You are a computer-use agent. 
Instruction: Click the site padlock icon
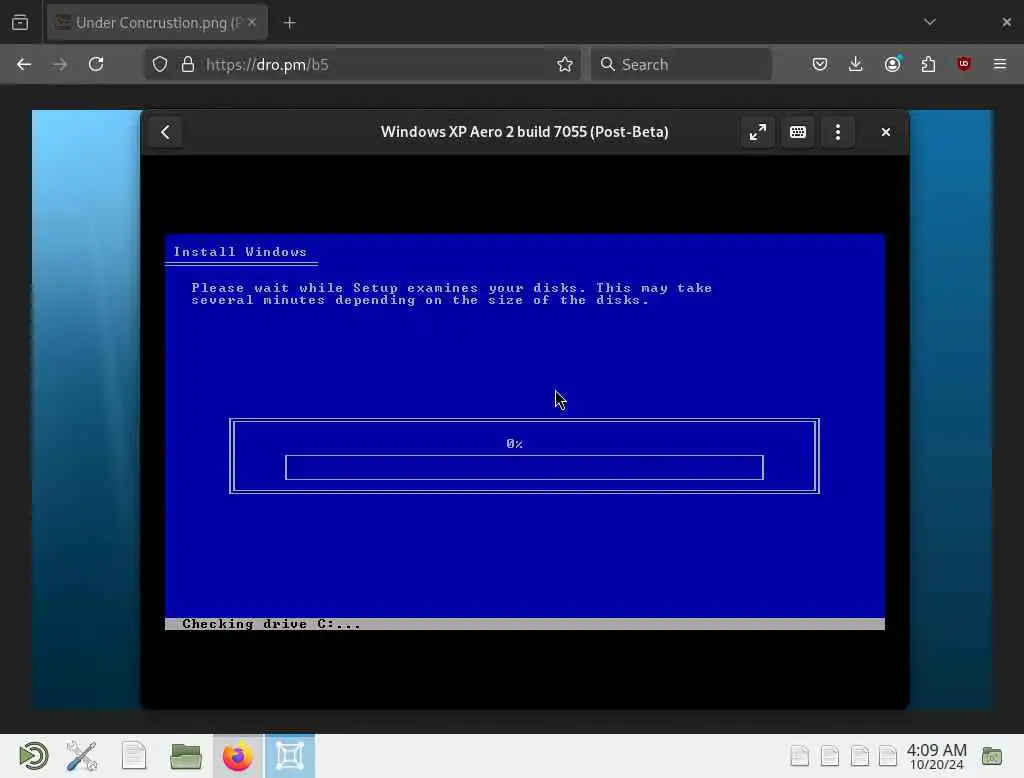(188, 64)
